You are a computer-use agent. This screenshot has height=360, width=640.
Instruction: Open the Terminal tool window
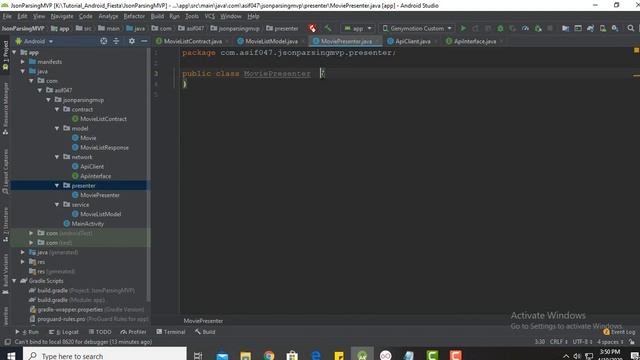pyautogui.click(x=171, y=332)
